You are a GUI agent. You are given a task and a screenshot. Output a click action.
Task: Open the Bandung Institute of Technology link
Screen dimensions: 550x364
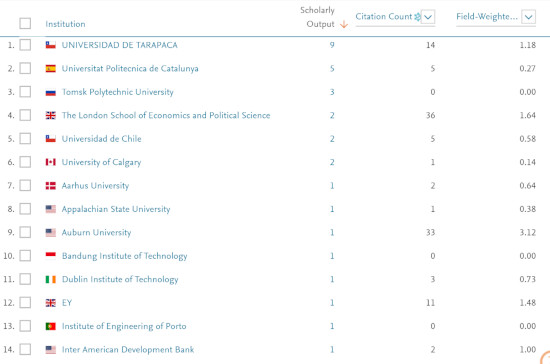tap(125, 256)
